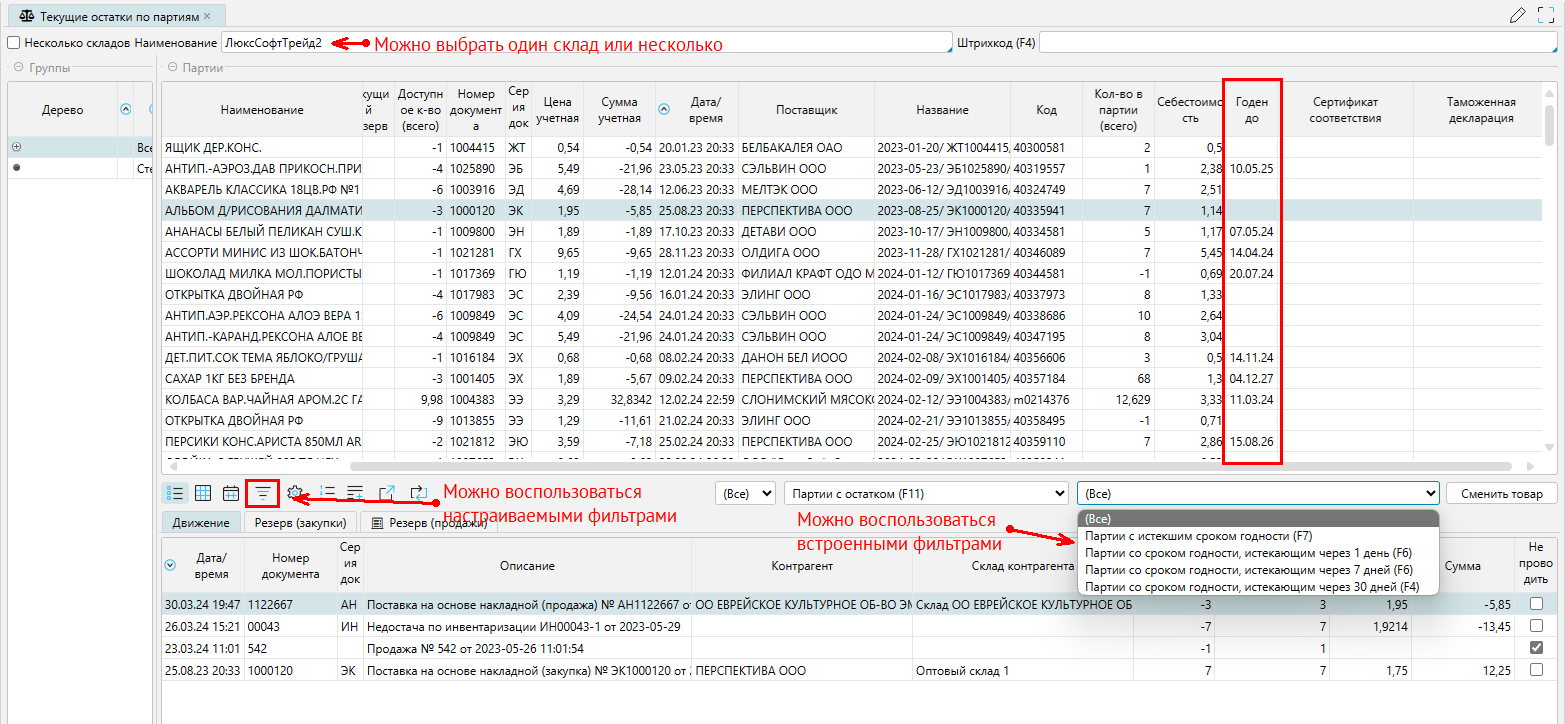Click the 'Штрихкод (F4)' input field
The image size is (1565, 724).
(1297, 43)
